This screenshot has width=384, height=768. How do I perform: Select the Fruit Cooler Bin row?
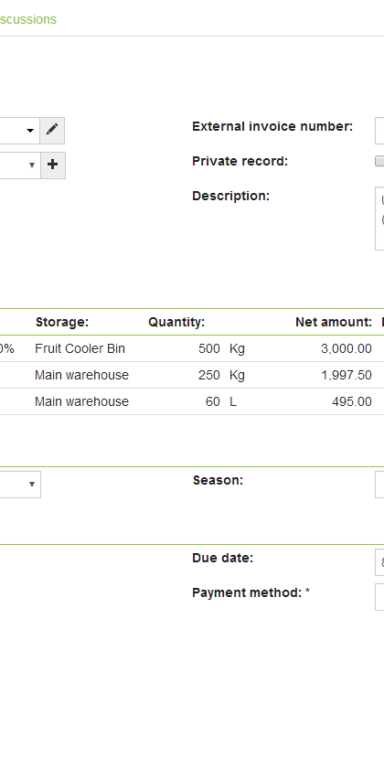pos(192,349)
